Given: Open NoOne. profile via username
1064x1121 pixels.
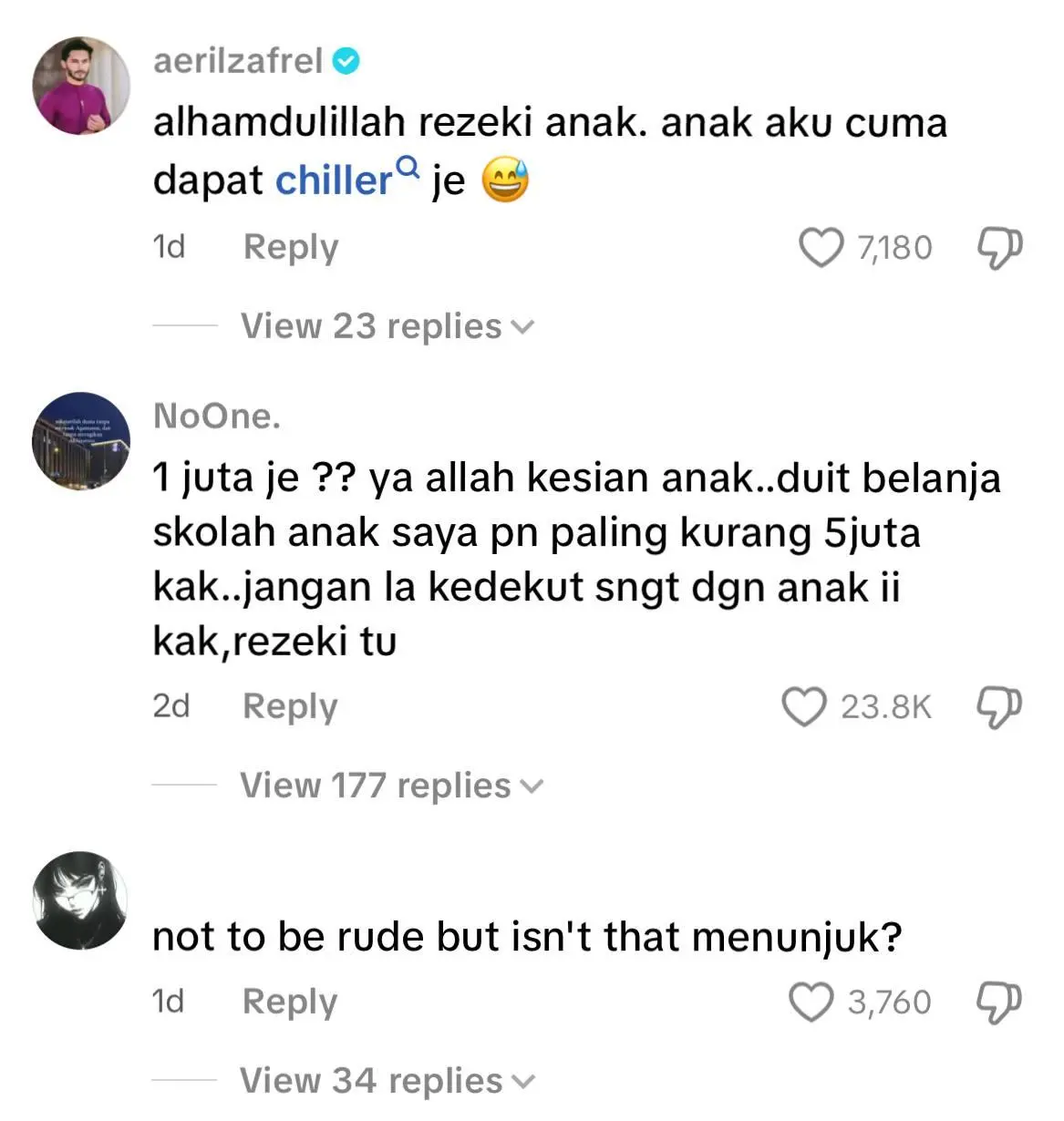Looking at the screenshot, I should tap(216, 416).
